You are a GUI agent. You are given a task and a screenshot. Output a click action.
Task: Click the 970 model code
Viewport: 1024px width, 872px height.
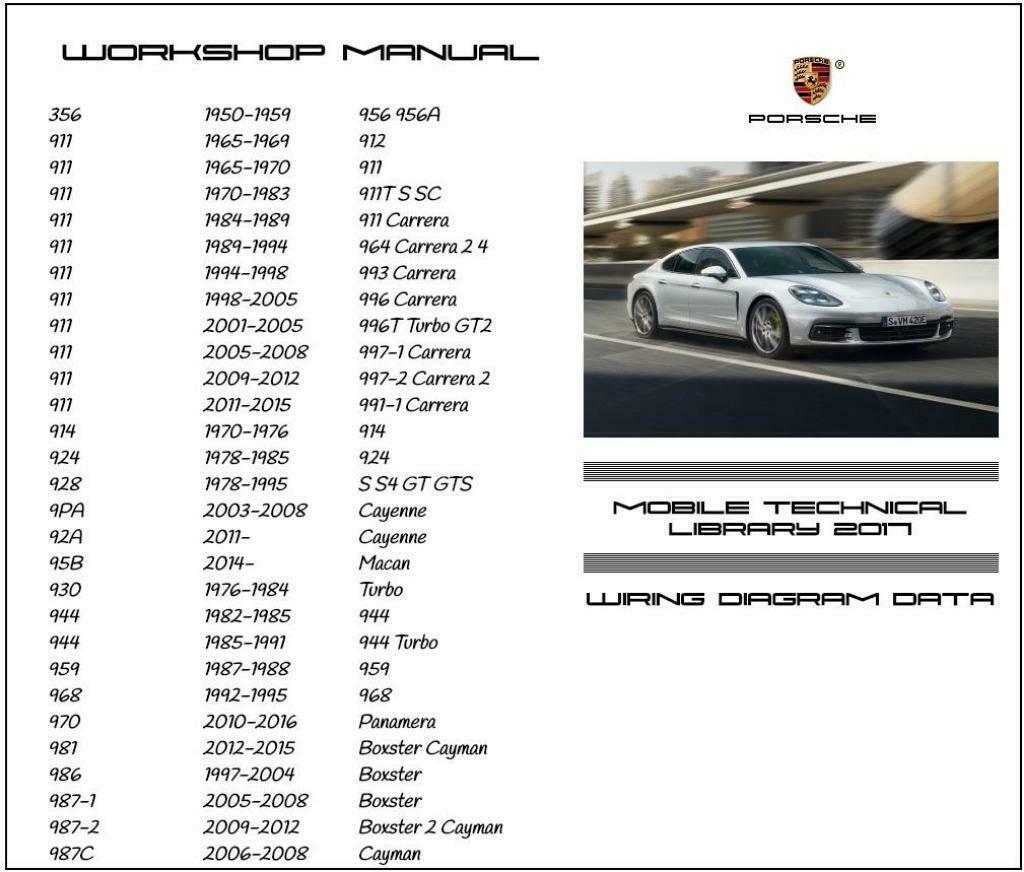pos(65,722)
